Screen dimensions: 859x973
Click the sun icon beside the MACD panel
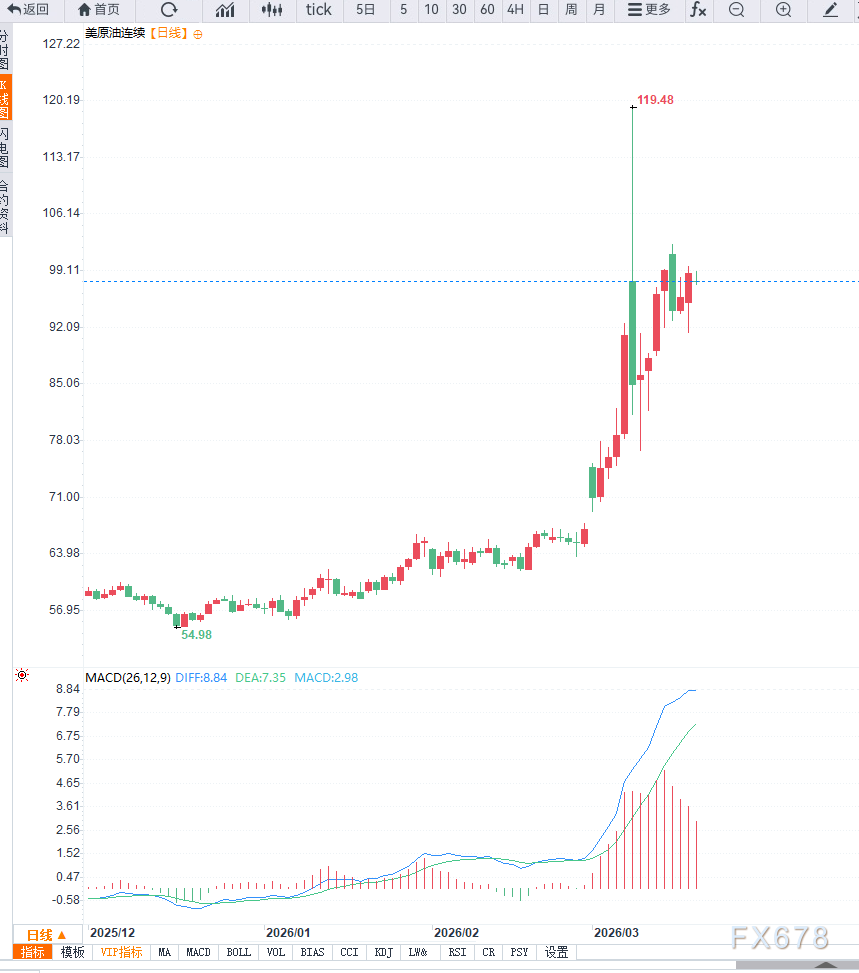[22, 676]
